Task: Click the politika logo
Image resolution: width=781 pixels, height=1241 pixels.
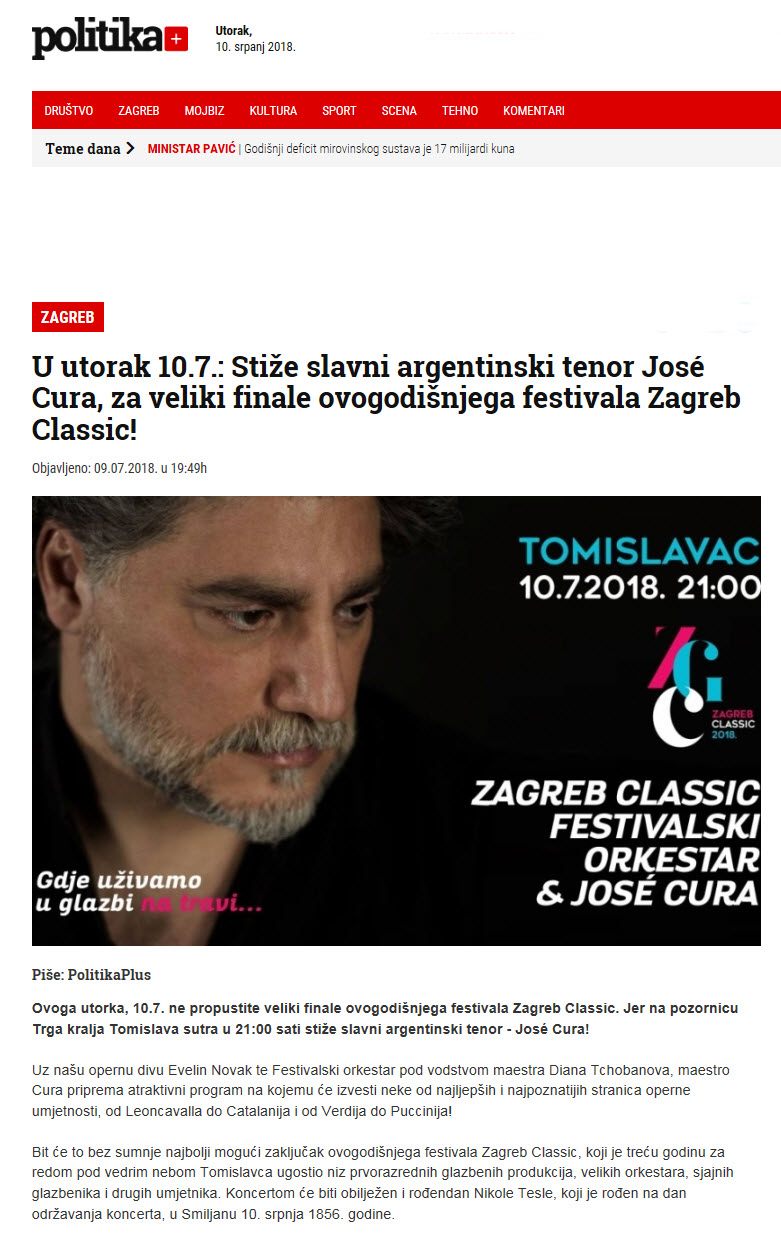Action: point(109,40)
